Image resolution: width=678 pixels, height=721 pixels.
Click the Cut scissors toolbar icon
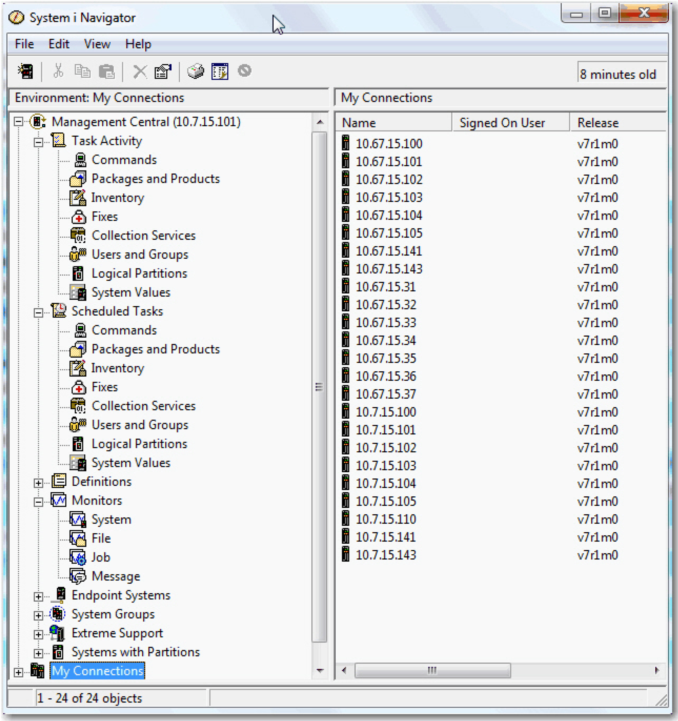coord(59,72)
